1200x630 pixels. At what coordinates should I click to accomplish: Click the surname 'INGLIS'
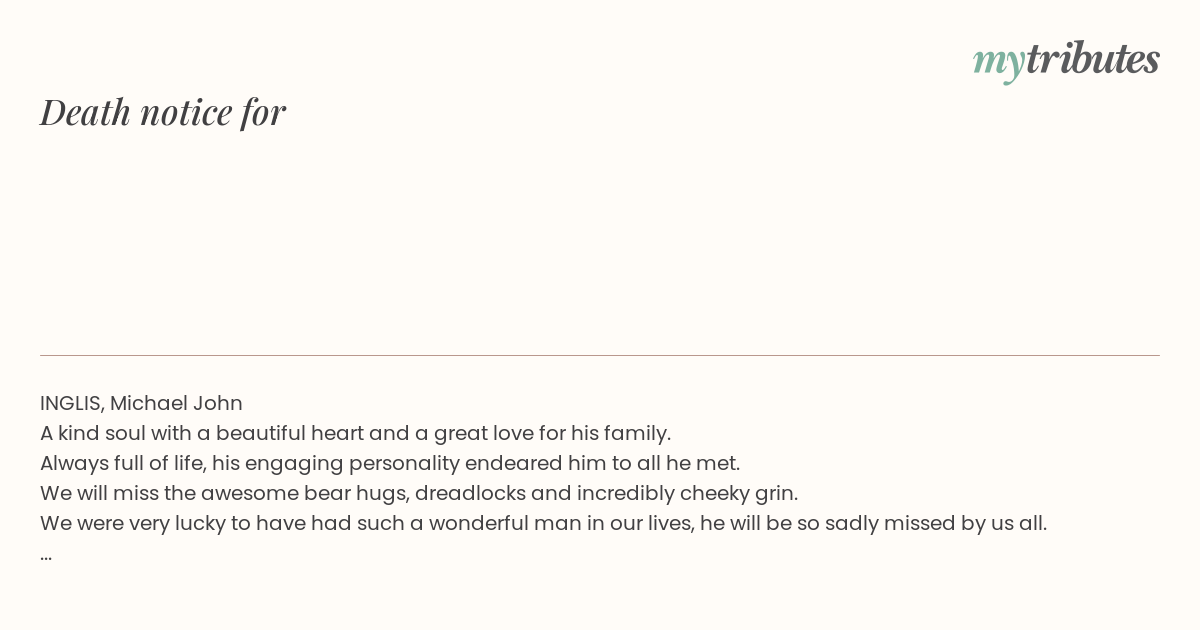point(72,403)
